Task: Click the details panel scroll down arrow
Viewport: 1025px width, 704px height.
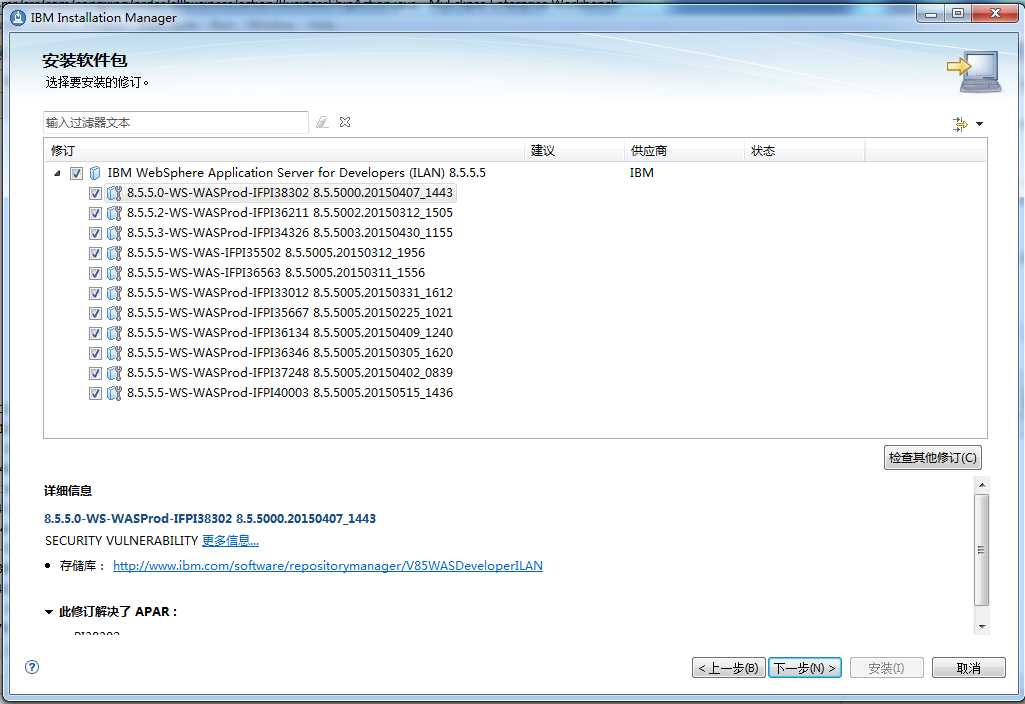Action: pyautogui.click(x=981, y=626)
